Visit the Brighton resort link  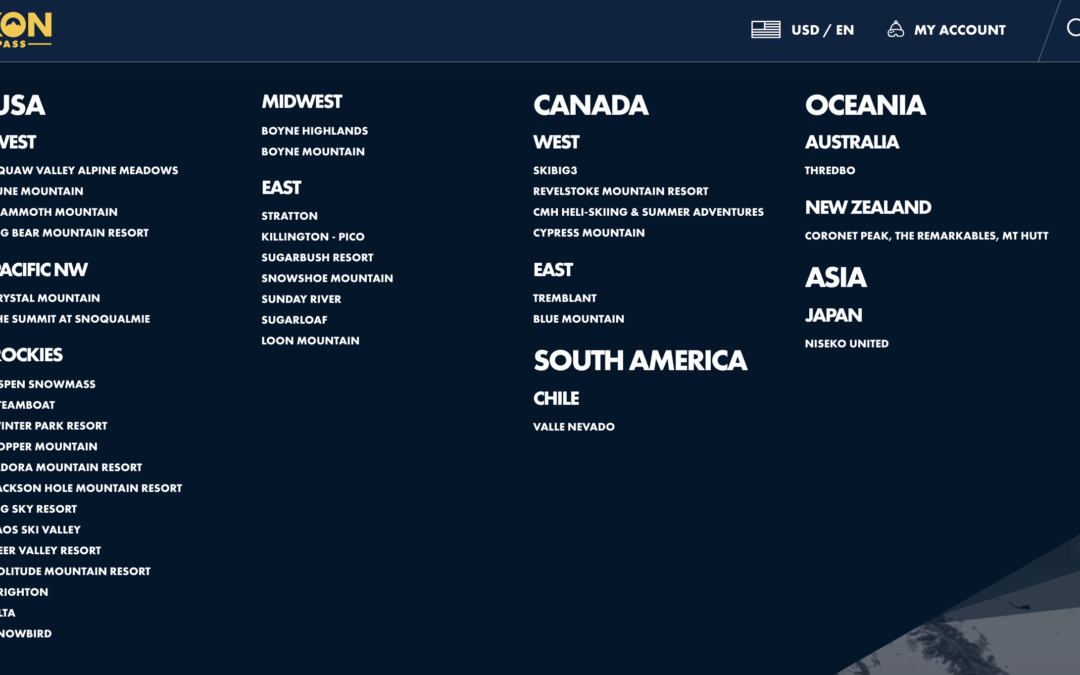click(24, 592)
